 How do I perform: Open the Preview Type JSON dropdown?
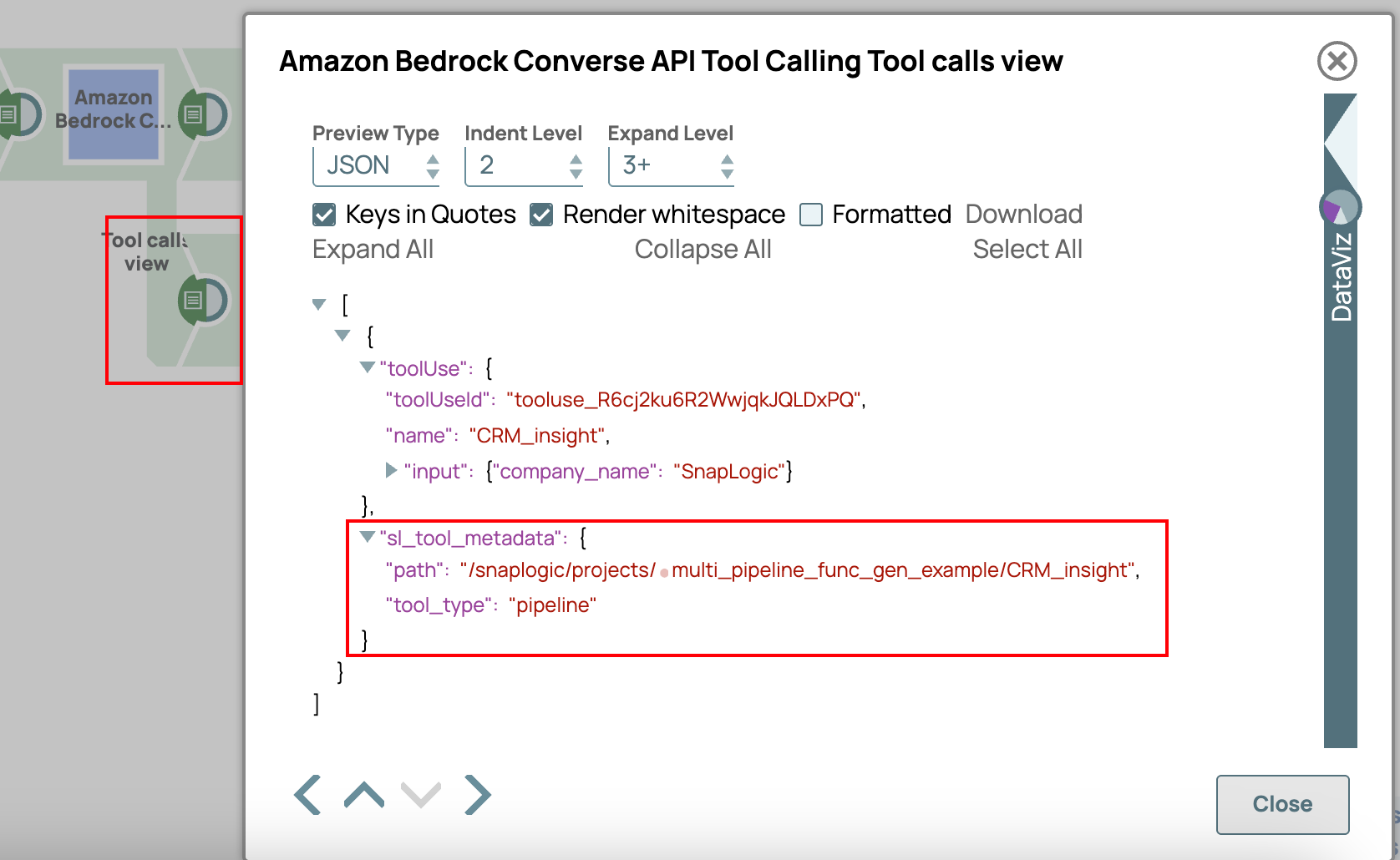click(377, 165)
